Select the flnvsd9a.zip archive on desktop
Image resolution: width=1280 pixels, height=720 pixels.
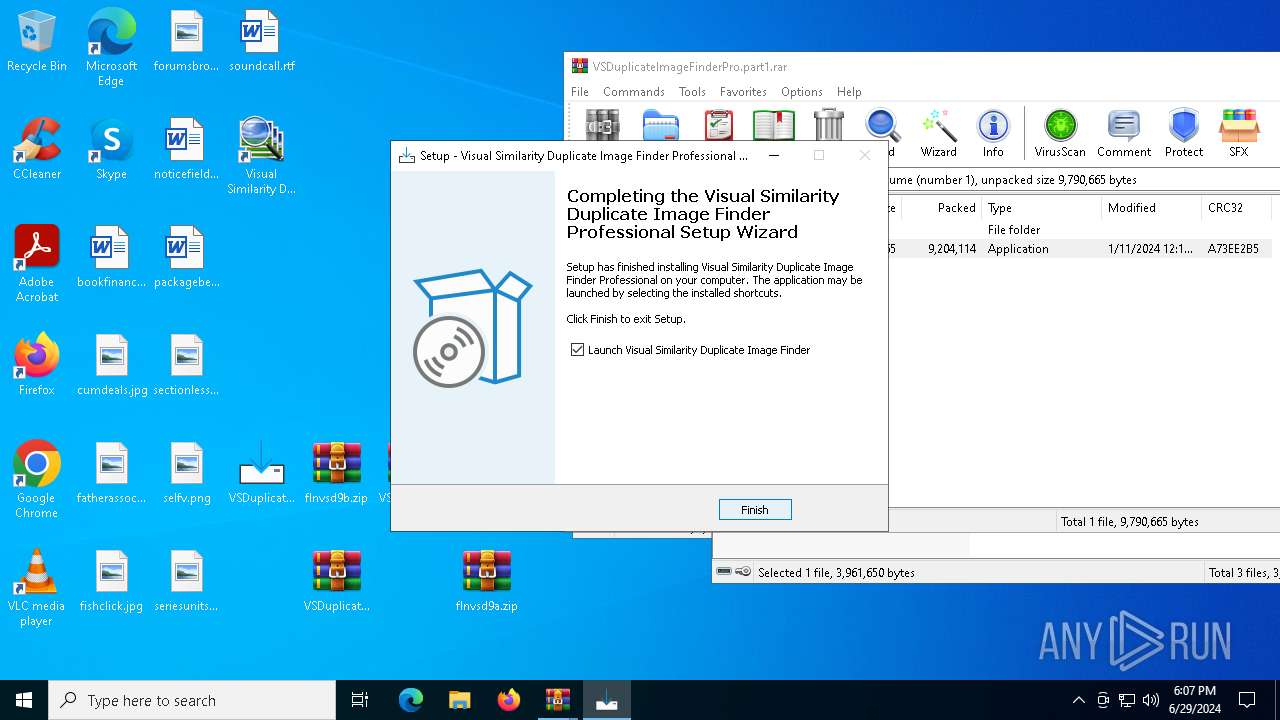coord(486,581)
